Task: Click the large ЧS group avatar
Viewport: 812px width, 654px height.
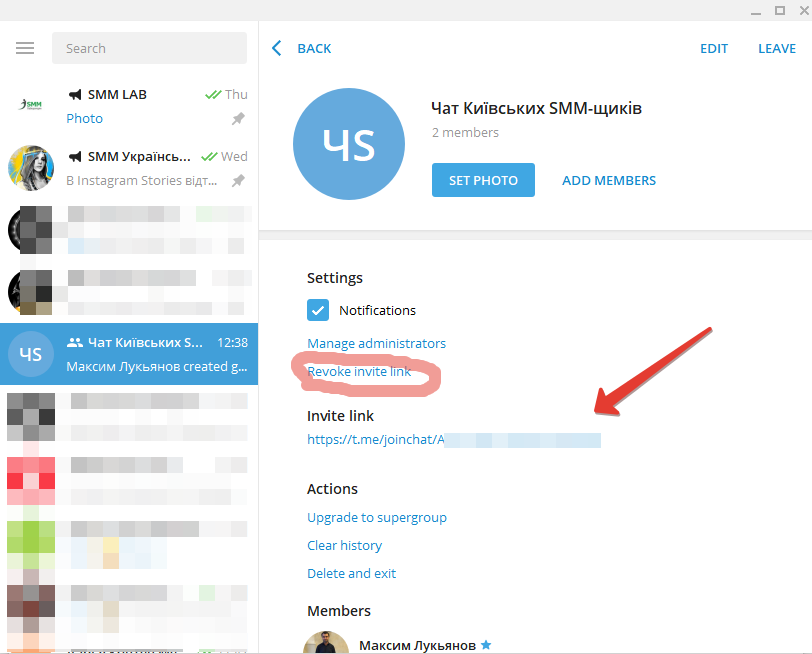Action: (x=349, y=145)
